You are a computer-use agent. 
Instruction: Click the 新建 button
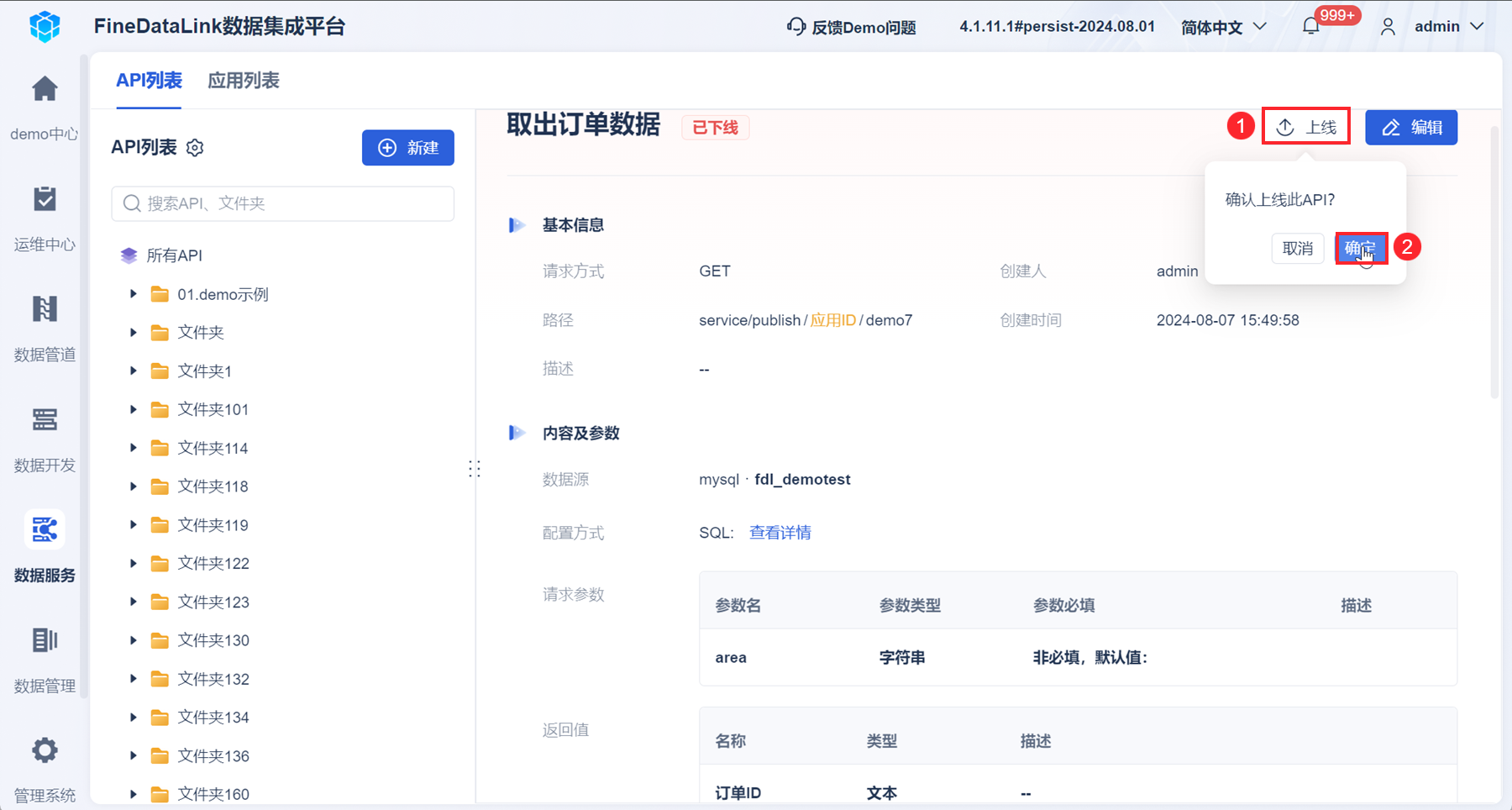coord(408,148)
